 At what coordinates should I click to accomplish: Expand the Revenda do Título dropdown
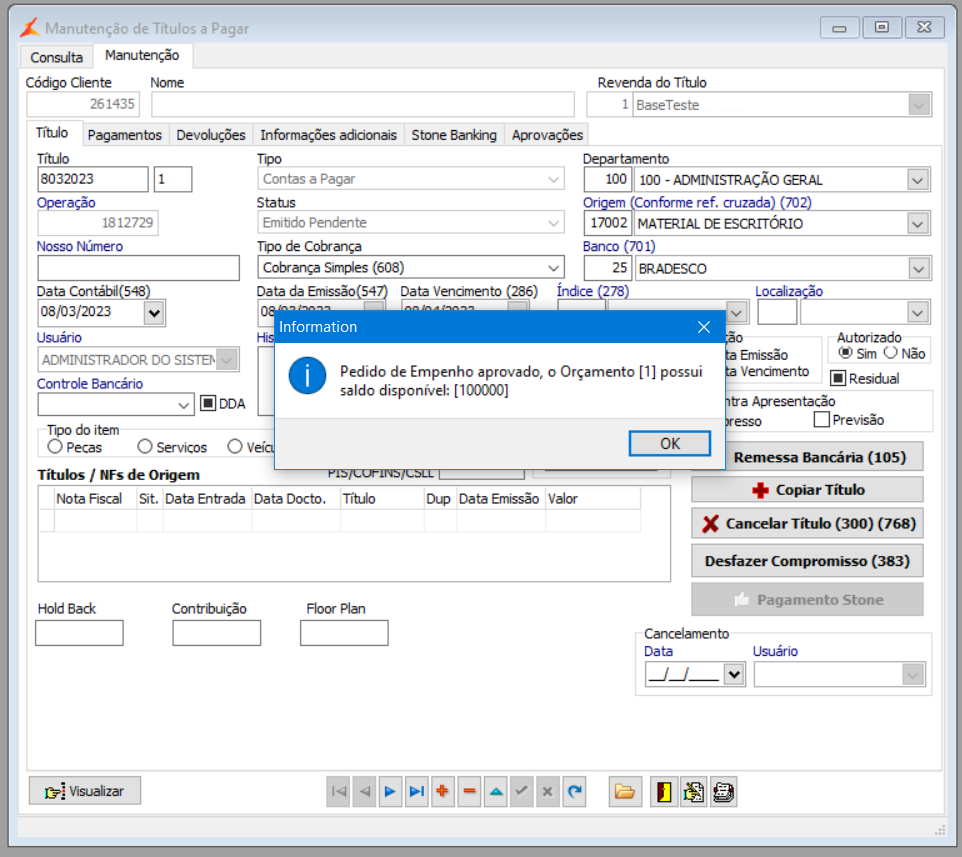click(x=918, y=105)
